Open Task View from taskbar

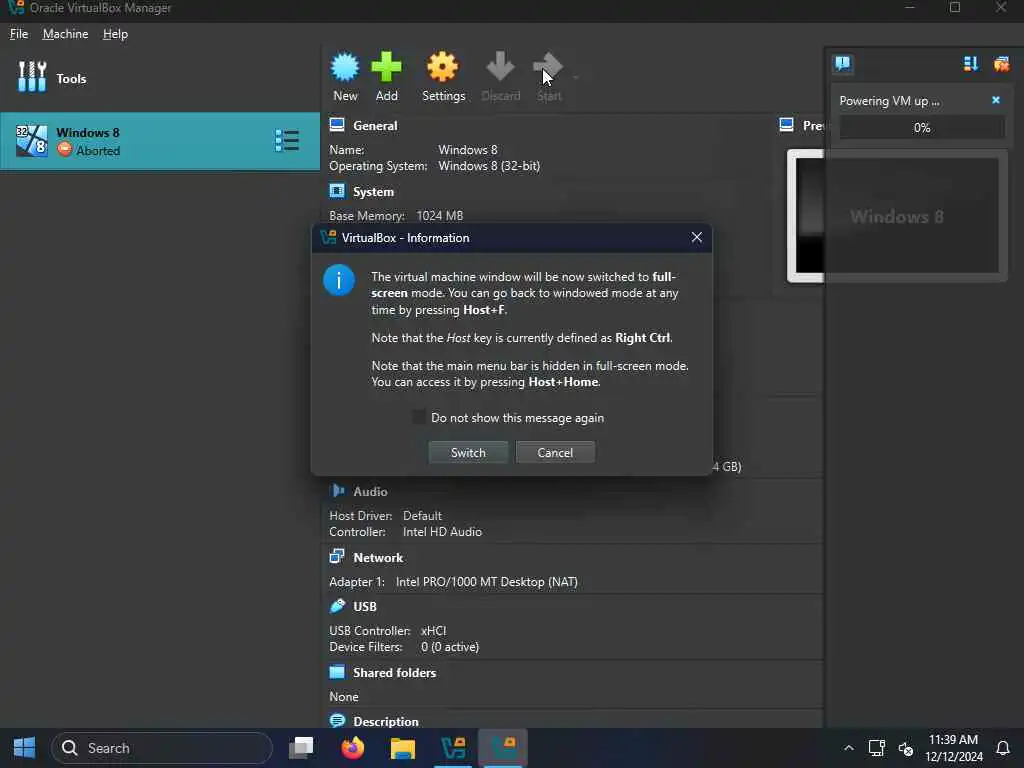(x=301, y=748)
